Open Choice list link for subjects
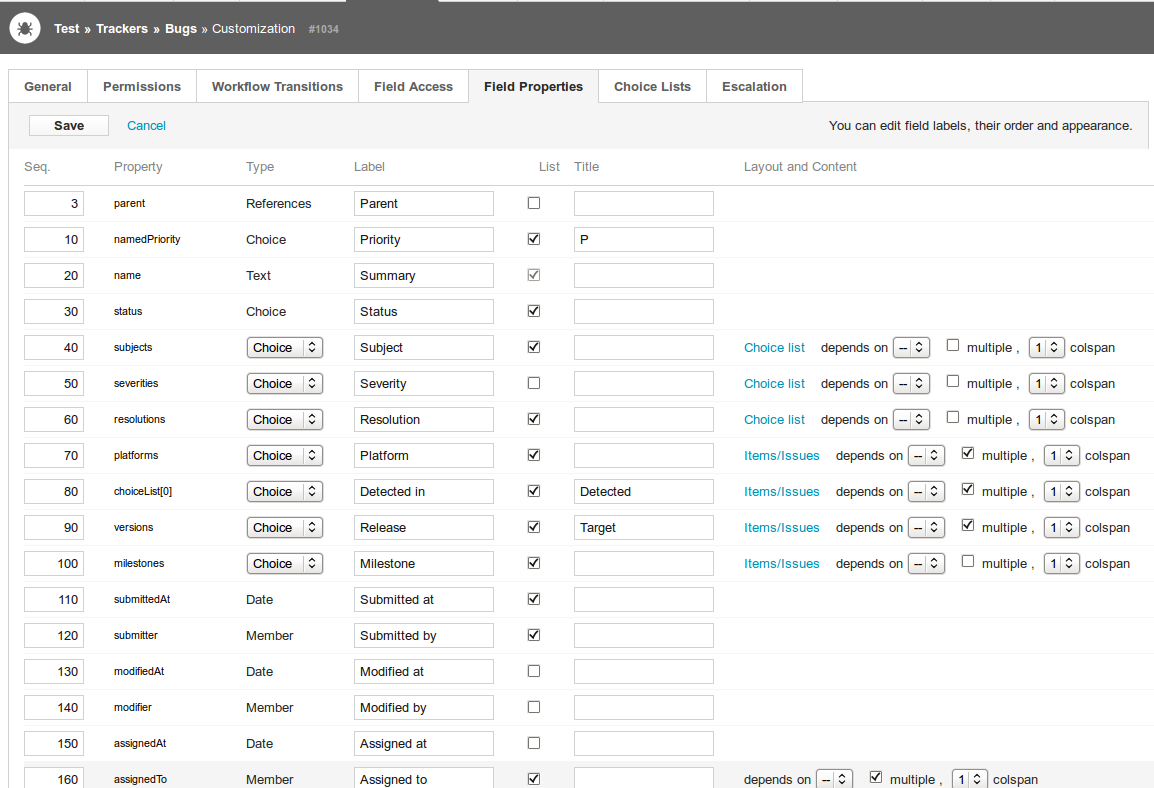 tap(774, 347)
